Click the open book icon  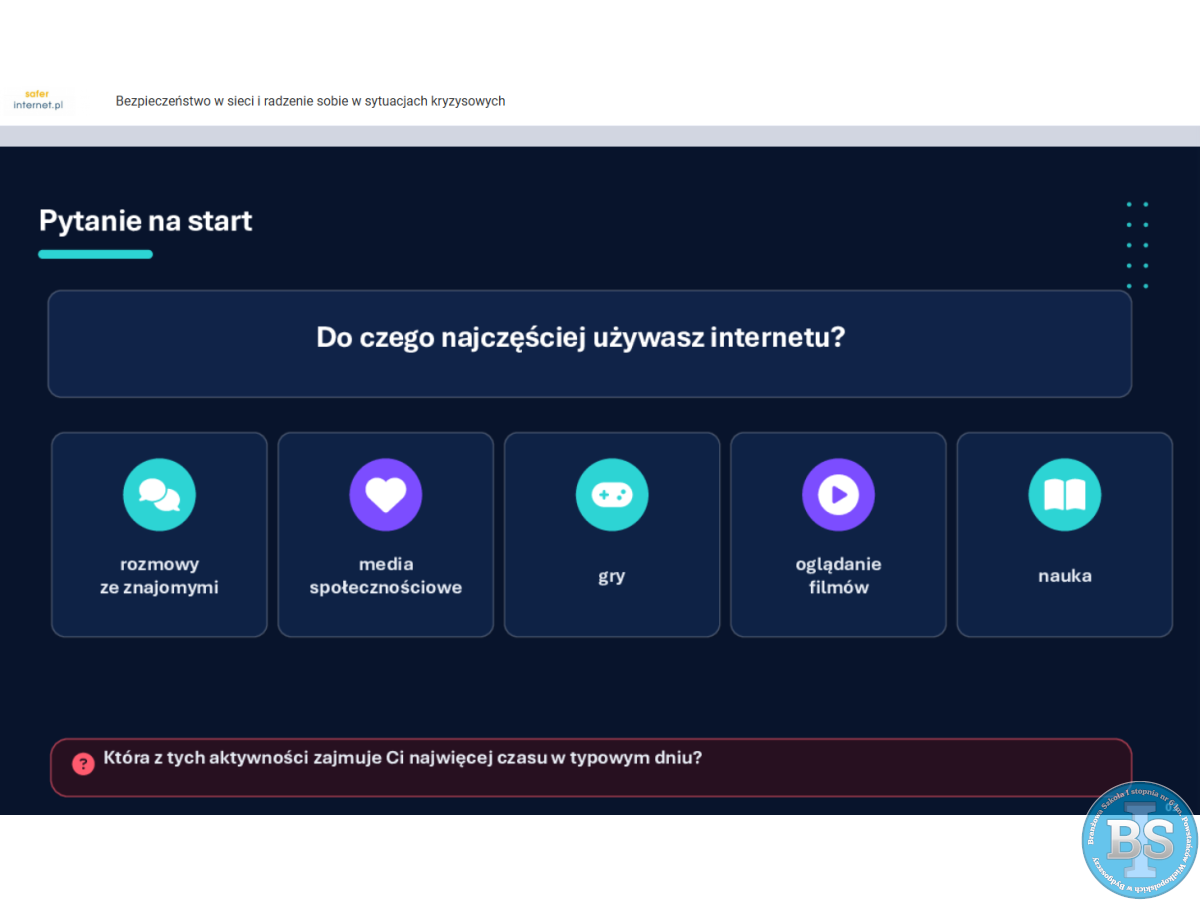(1064, 494)
